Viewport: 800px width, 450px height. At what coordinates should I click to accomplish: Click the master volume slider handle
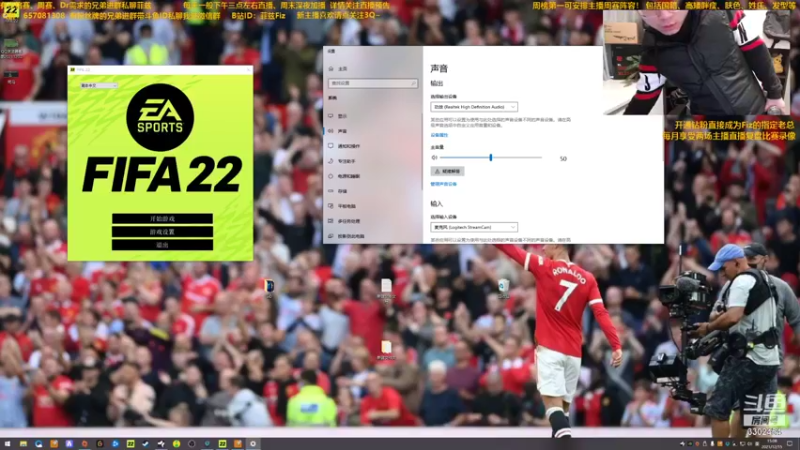coord(491,158)
